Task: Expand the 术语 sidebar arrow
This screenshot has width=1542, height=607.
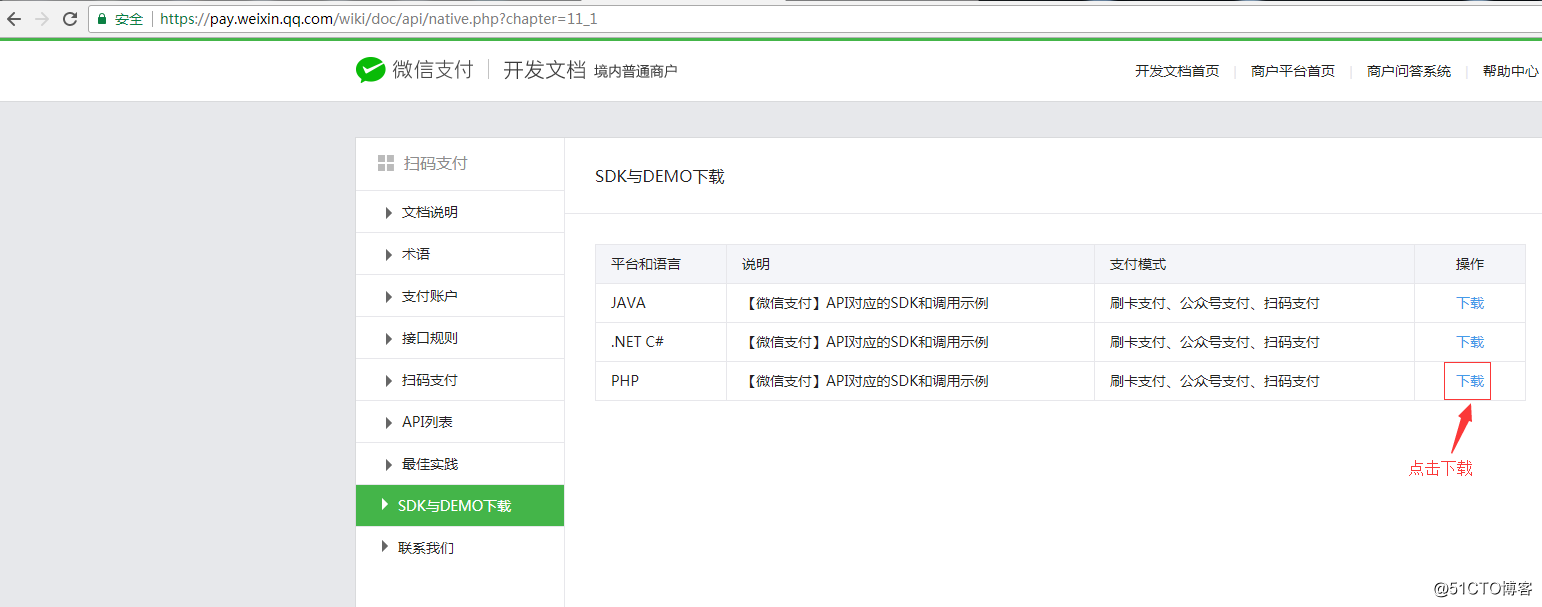Action: click(388, 254)
